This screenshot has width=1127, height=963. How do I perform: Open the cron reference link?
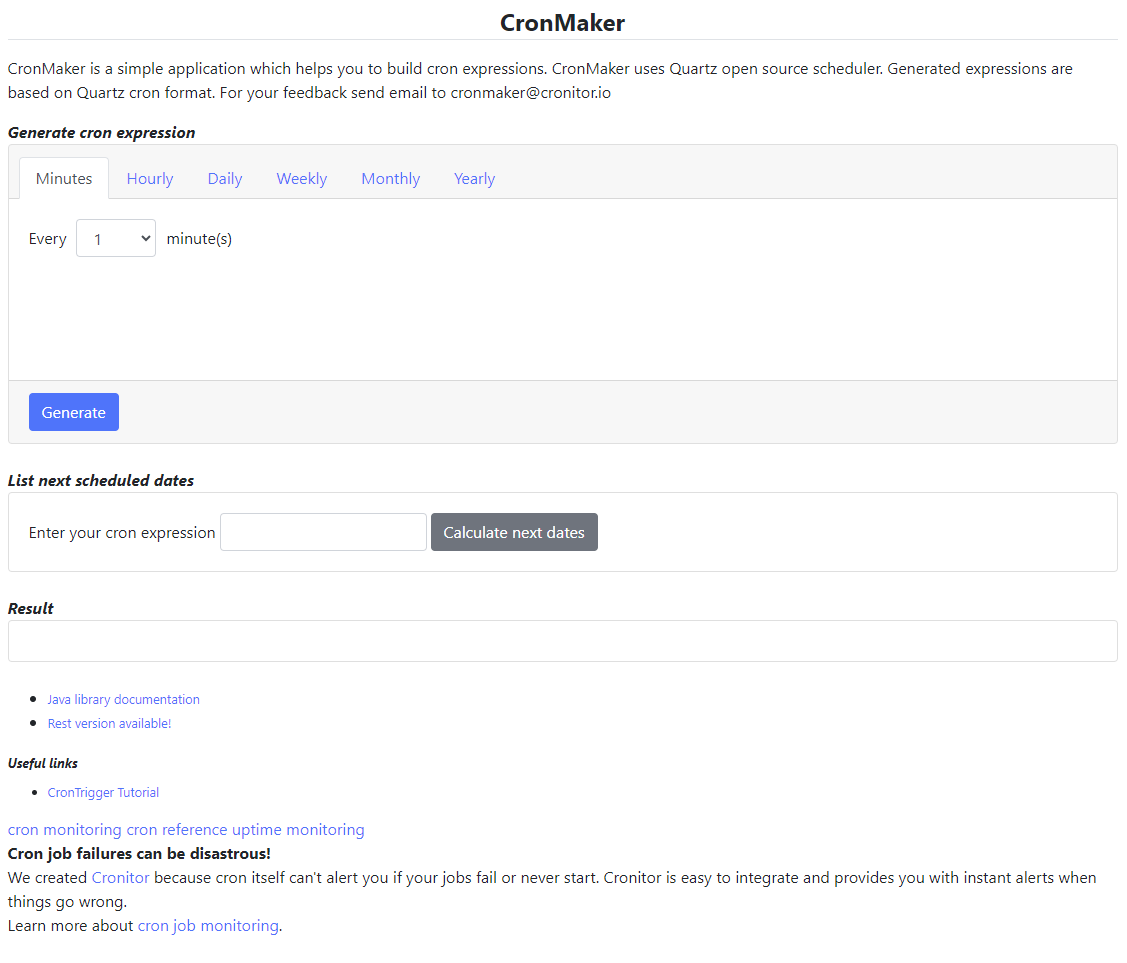click(176, 829)
